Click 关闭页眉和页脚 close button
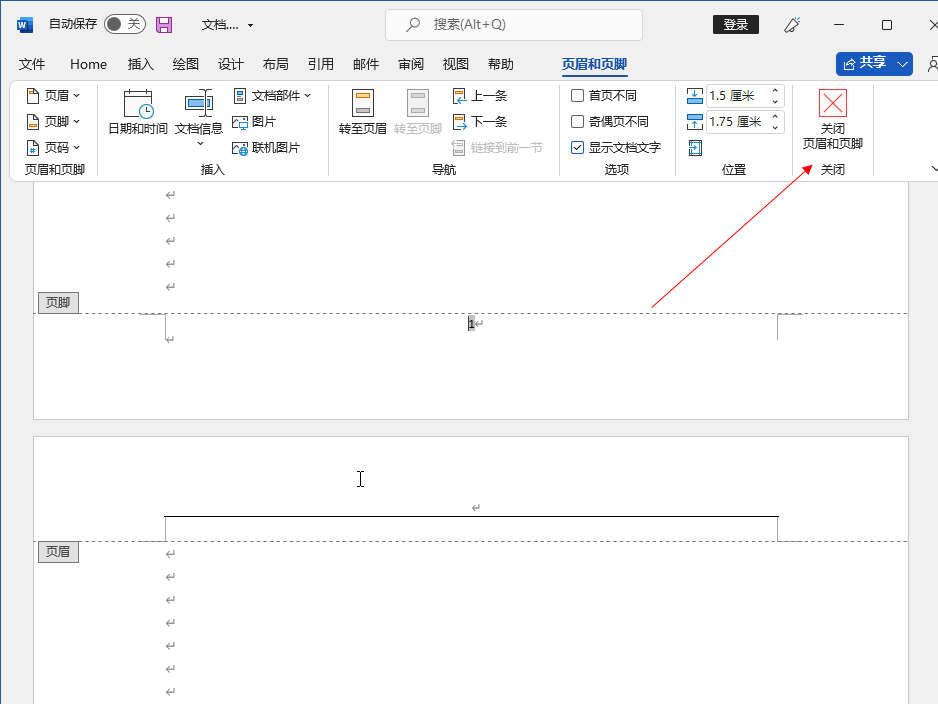The width and height of the screenshot is (938, 704). pos(832,119)
